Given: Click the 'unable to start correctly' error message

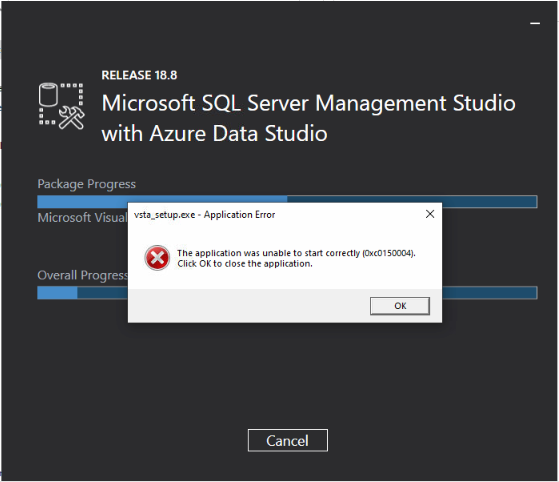Looking at the screenshot, I should click(296, 253).
